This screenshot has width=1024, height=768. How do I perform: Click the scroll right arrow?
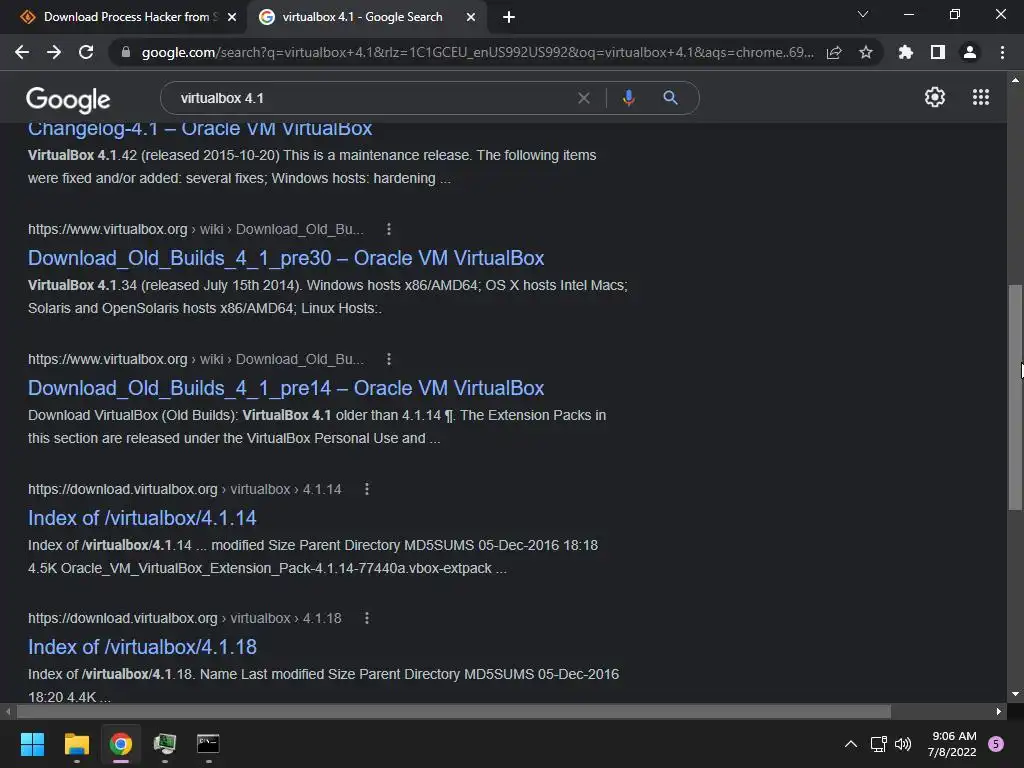pos(999,711)
